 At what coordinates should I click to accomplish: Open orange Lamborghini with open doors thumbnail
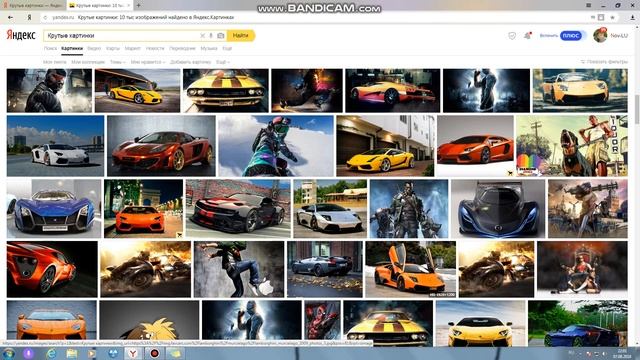tap(410, 269)
